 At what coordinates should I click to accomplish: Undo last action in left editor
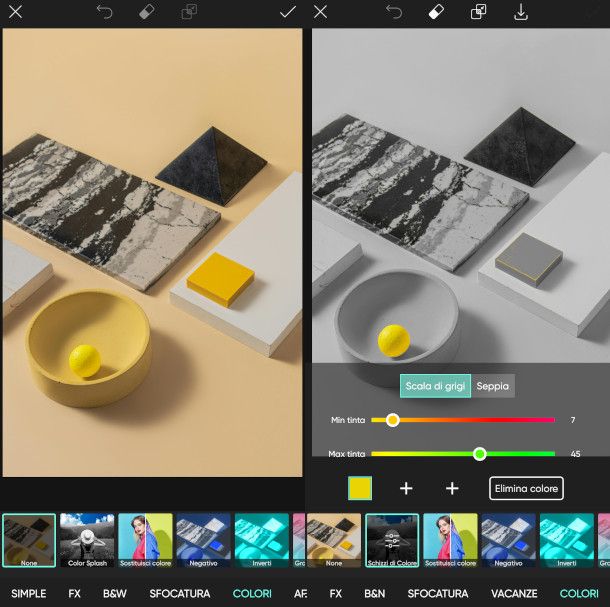coord(105,12)
